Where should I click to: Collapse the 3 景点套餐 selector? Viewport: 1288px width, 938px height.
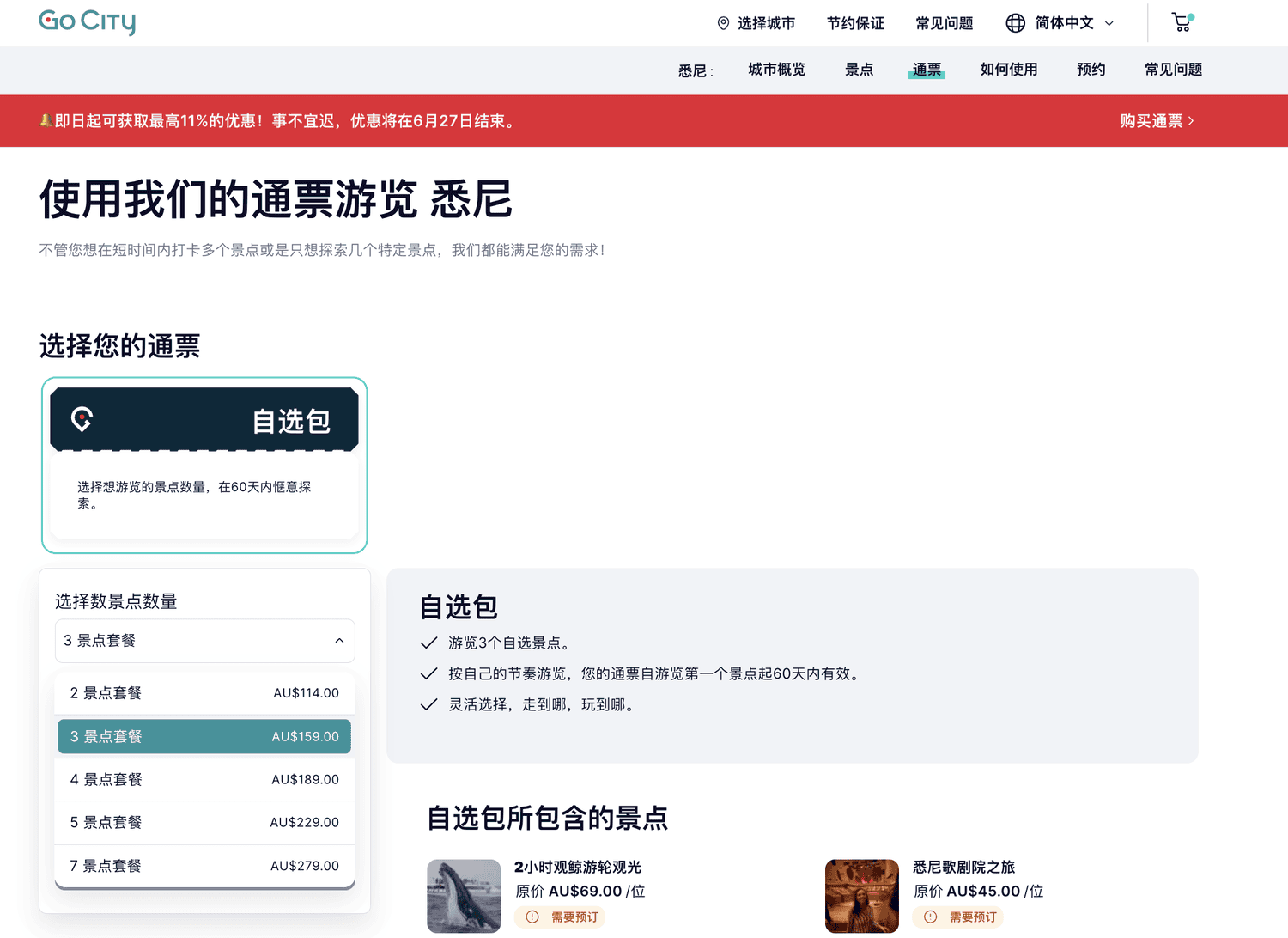point(204,641)
